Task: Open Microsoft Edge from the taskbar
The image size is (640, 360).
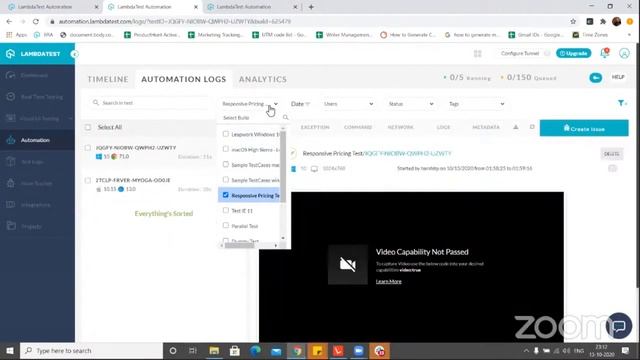Action: [256, 351]
